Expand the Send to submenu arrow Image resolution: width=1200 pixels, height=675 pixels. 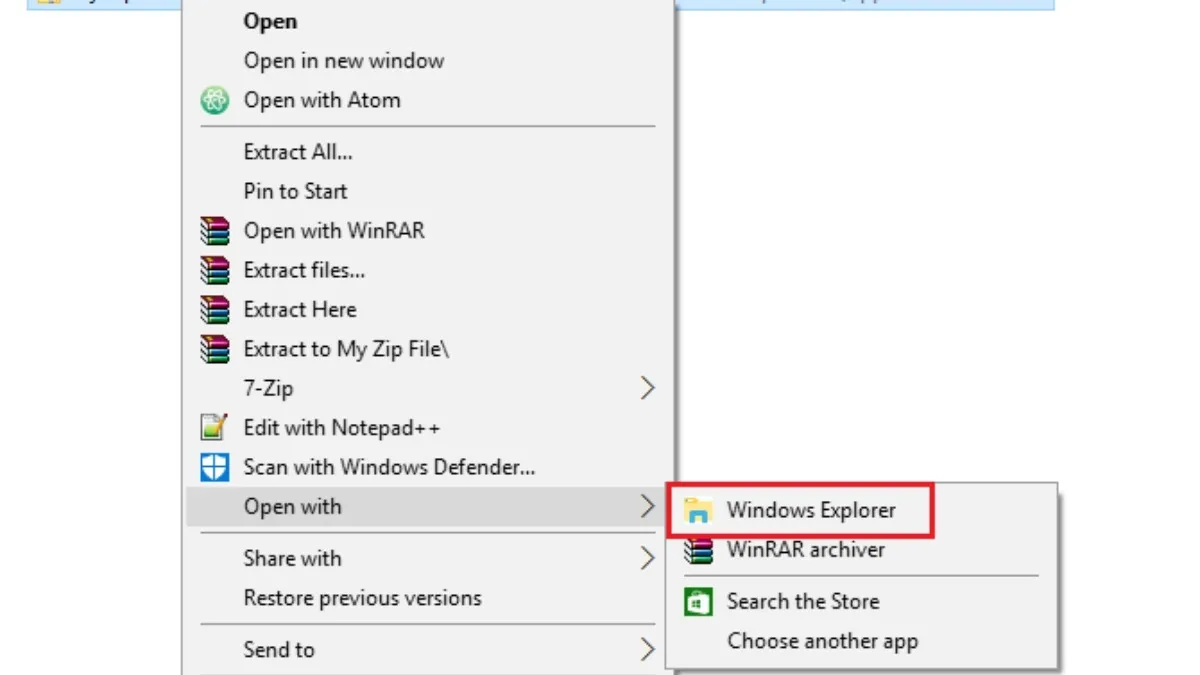coord(647,650)
